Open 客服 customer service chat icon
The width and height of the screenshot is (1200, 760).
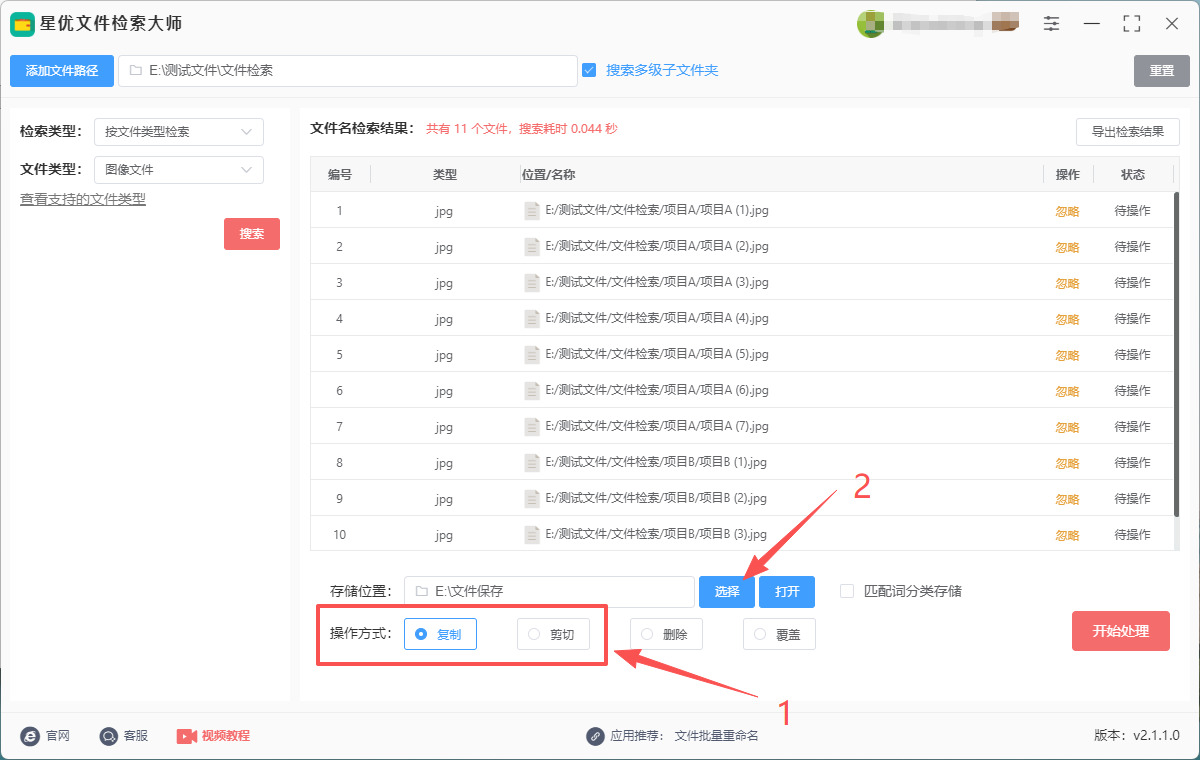click(108, 736)
